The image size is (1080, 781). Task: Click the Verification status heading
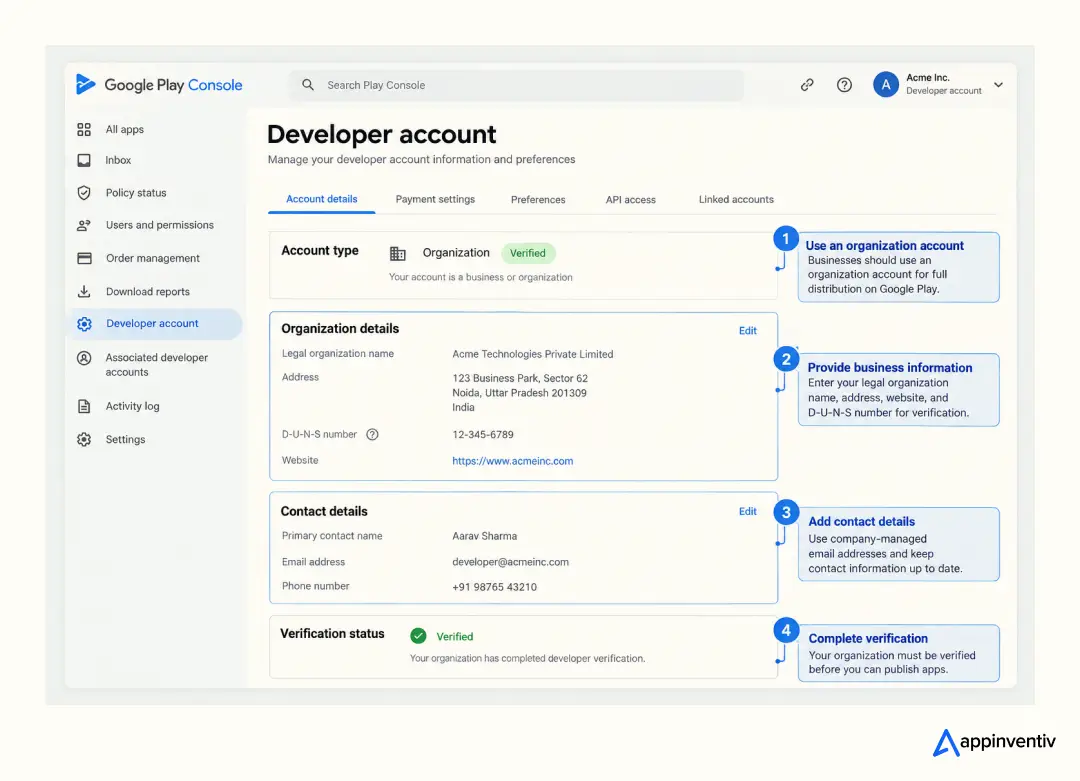pyautogui.click(x=332, y=634)
